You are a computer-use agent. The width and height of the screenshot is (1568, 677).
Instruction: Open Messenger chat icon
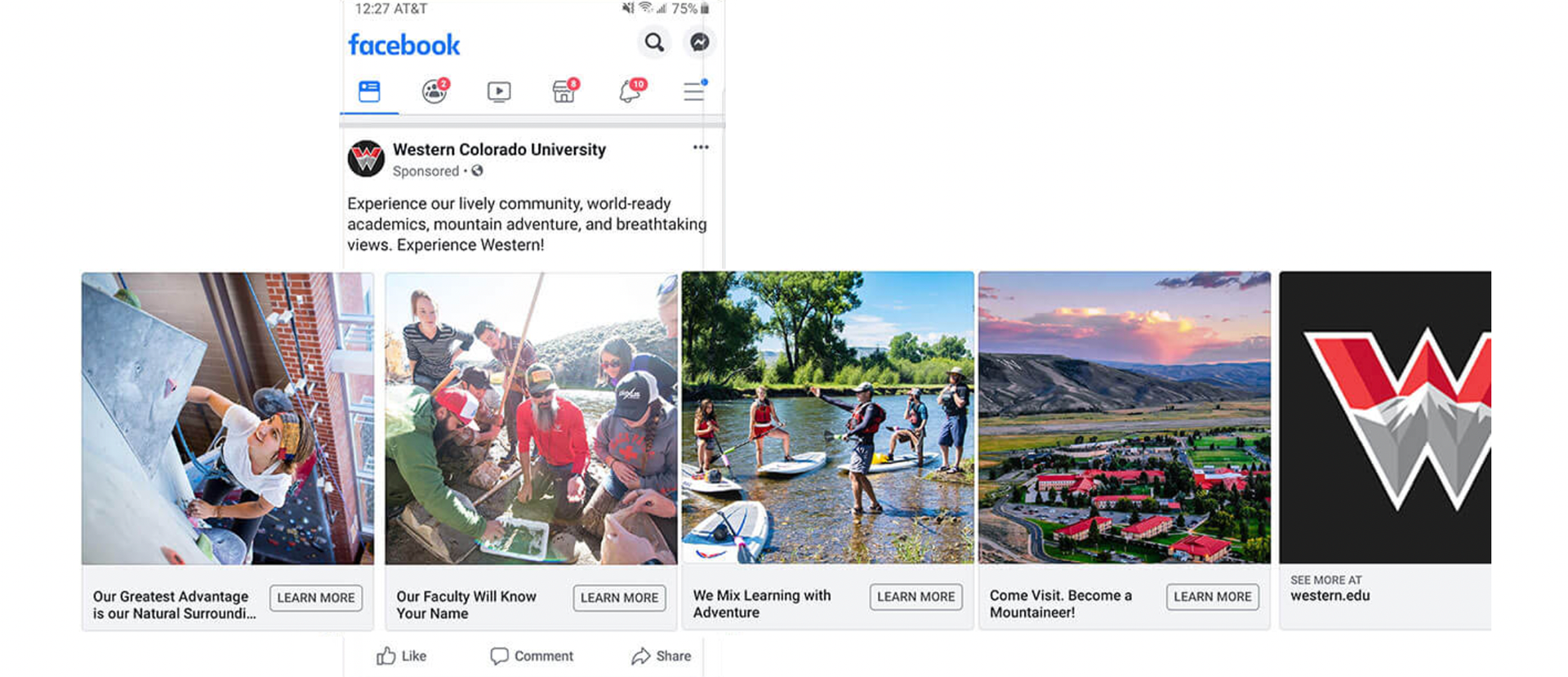click(700, 42)
